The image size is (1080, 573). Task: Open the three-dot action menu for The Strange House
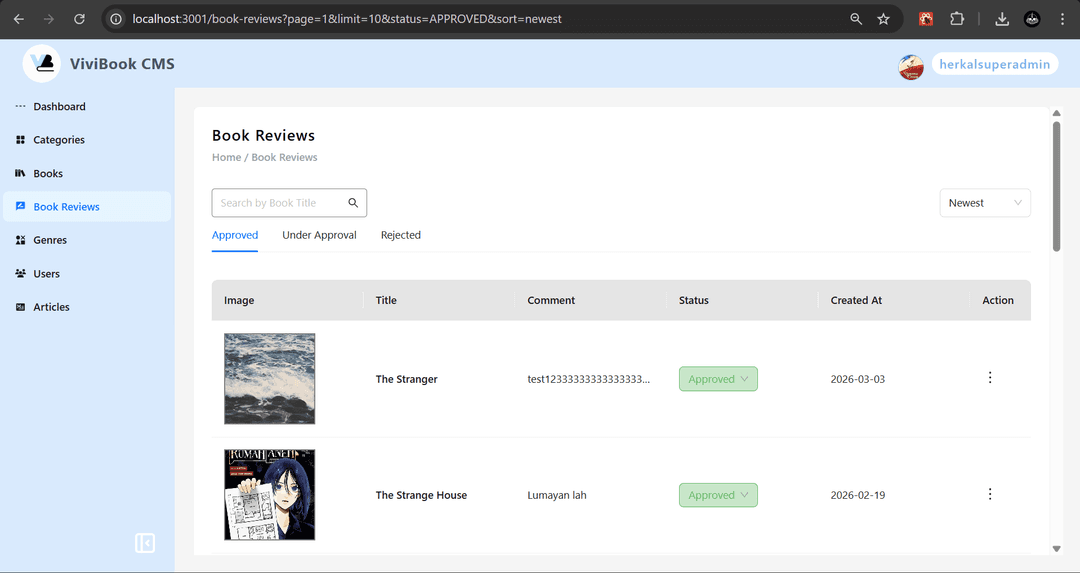(x=990, y=494)
